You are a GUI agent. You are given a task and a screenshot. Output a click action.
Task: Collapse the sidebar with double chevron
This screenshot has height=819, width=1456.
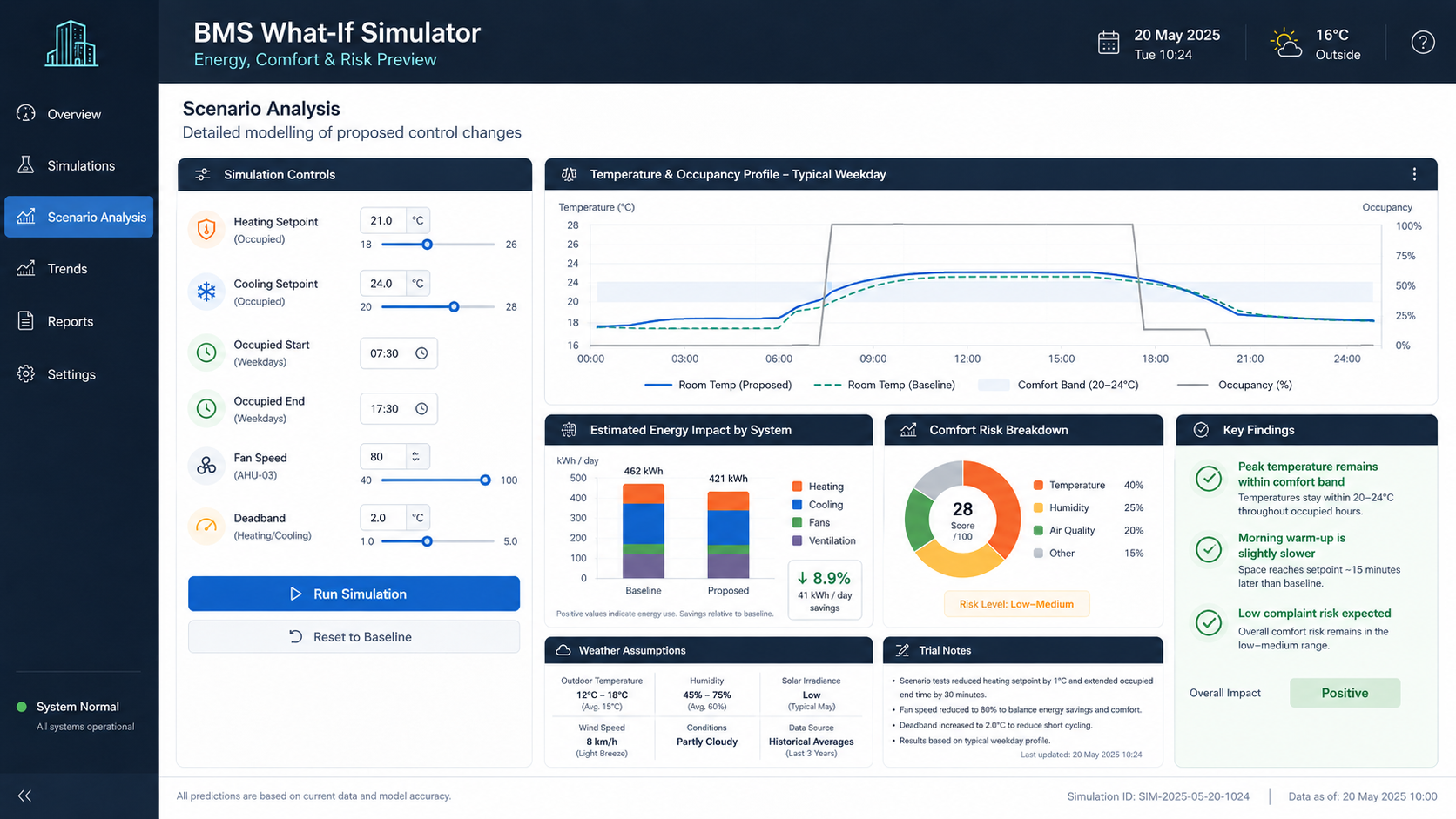pos(24,796)
